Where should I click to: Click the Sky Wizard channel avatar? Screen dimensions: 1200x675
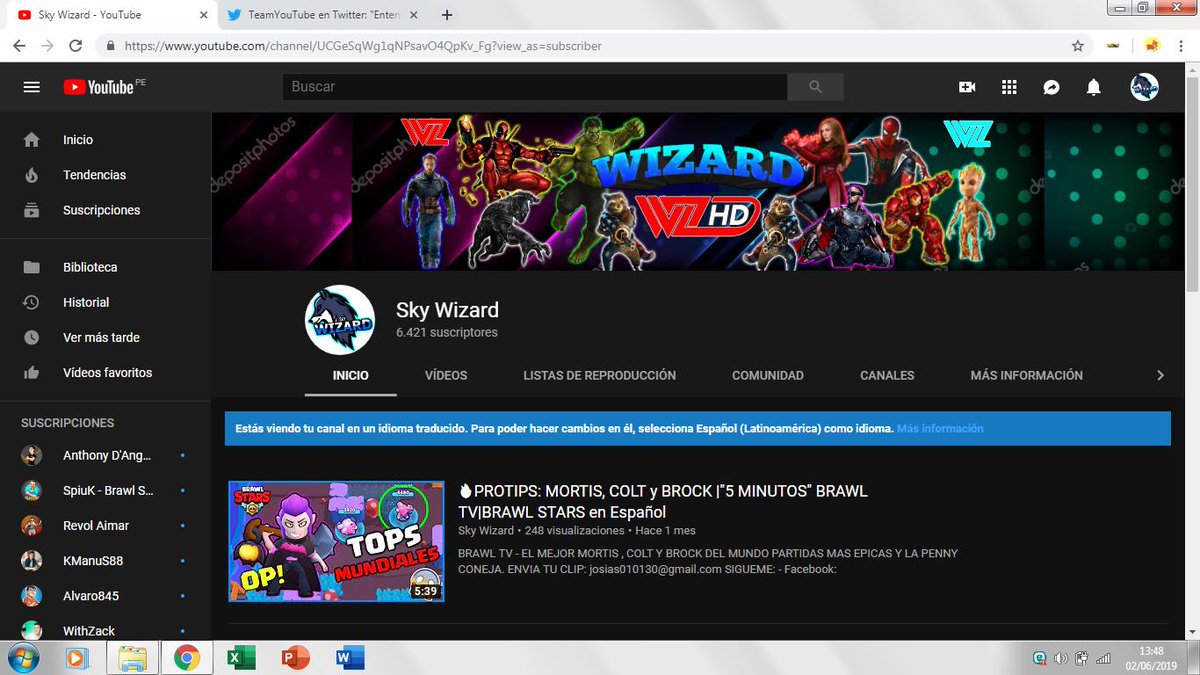coord(340,320)
